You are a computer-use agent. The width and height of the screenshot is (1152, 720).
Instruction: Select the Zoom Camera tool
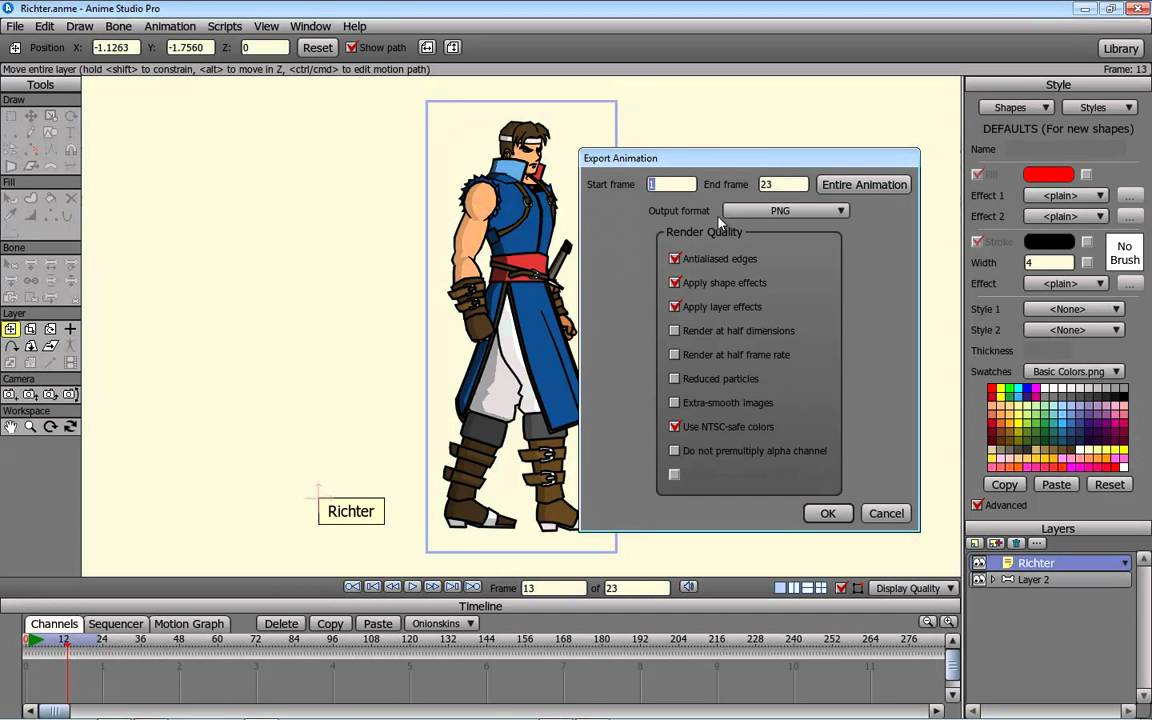point(30,395)
